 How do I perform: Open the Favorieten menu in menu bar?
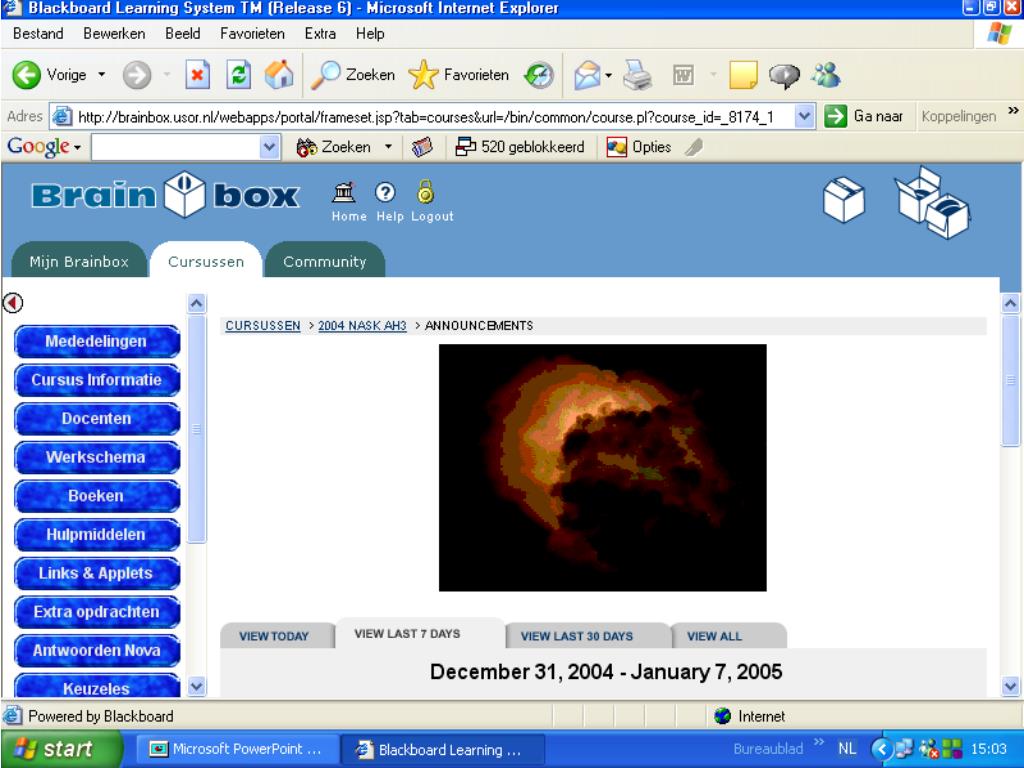(252, 34)
